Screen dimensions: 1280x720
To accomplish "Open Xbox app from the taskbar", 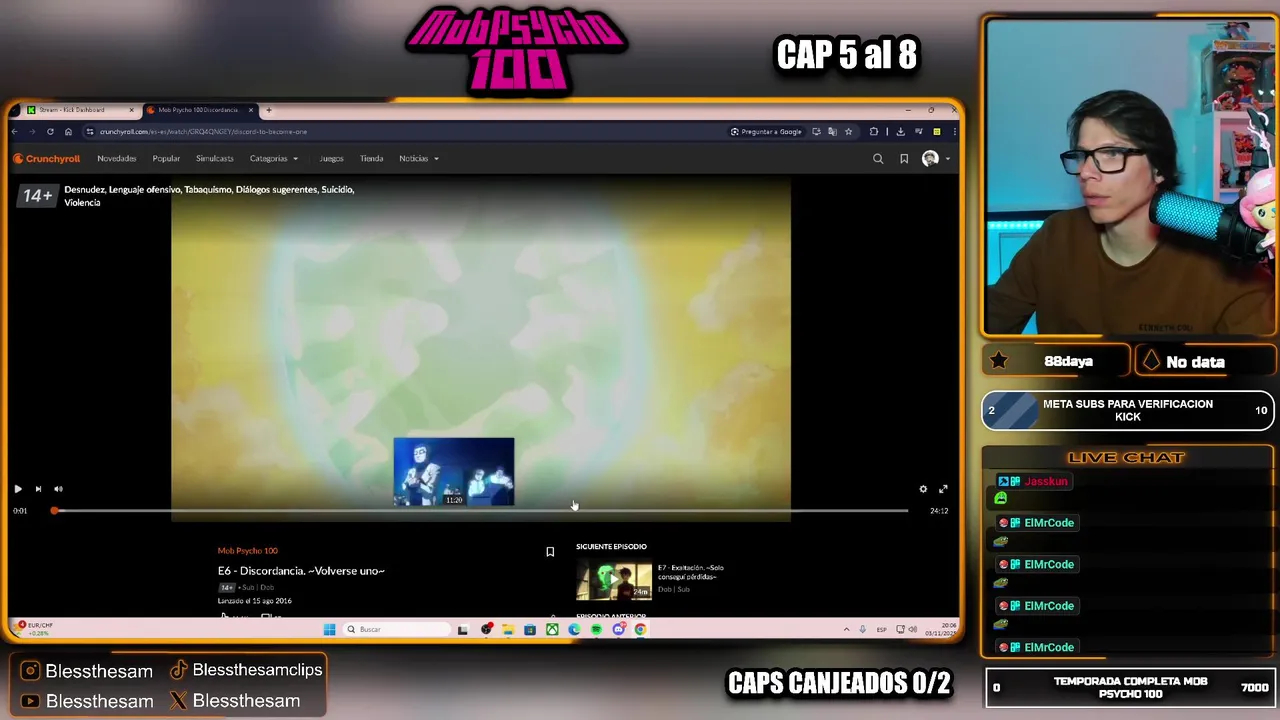I will click(552, 629).
